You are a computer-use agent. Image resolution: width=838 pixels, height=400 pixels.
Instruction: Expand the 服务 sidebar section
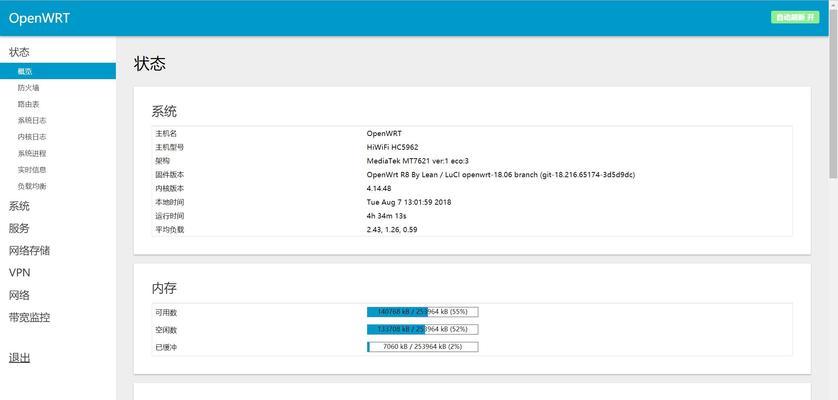(x=19, y=228)
